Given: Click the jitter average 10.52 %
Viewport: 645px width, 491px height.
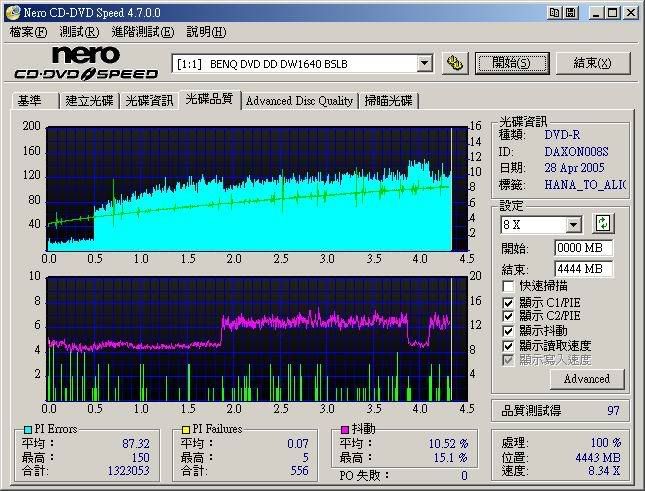Looking at the screenshot, I should click(x=448, y=443).
